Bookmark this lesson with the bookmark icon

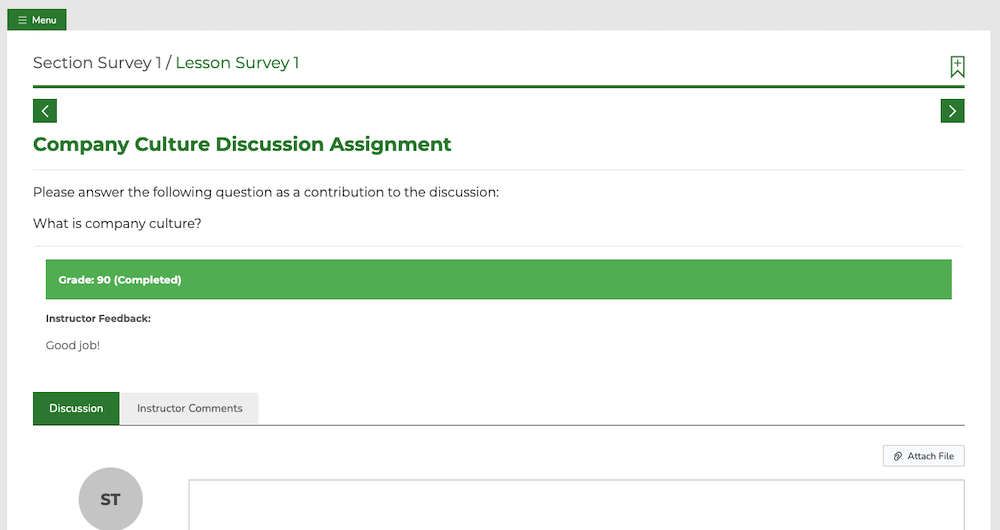[x=957, y=66]
